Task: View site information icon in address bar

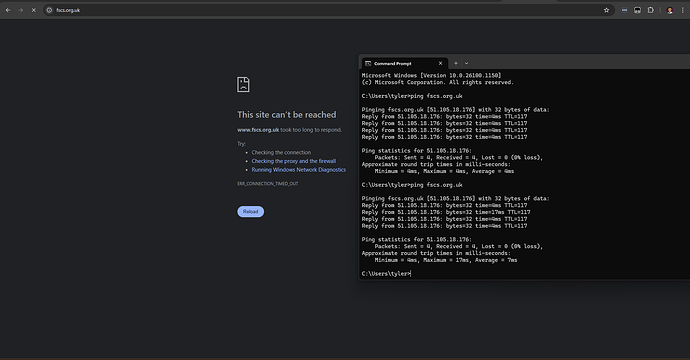Action: tap(49, 10)
